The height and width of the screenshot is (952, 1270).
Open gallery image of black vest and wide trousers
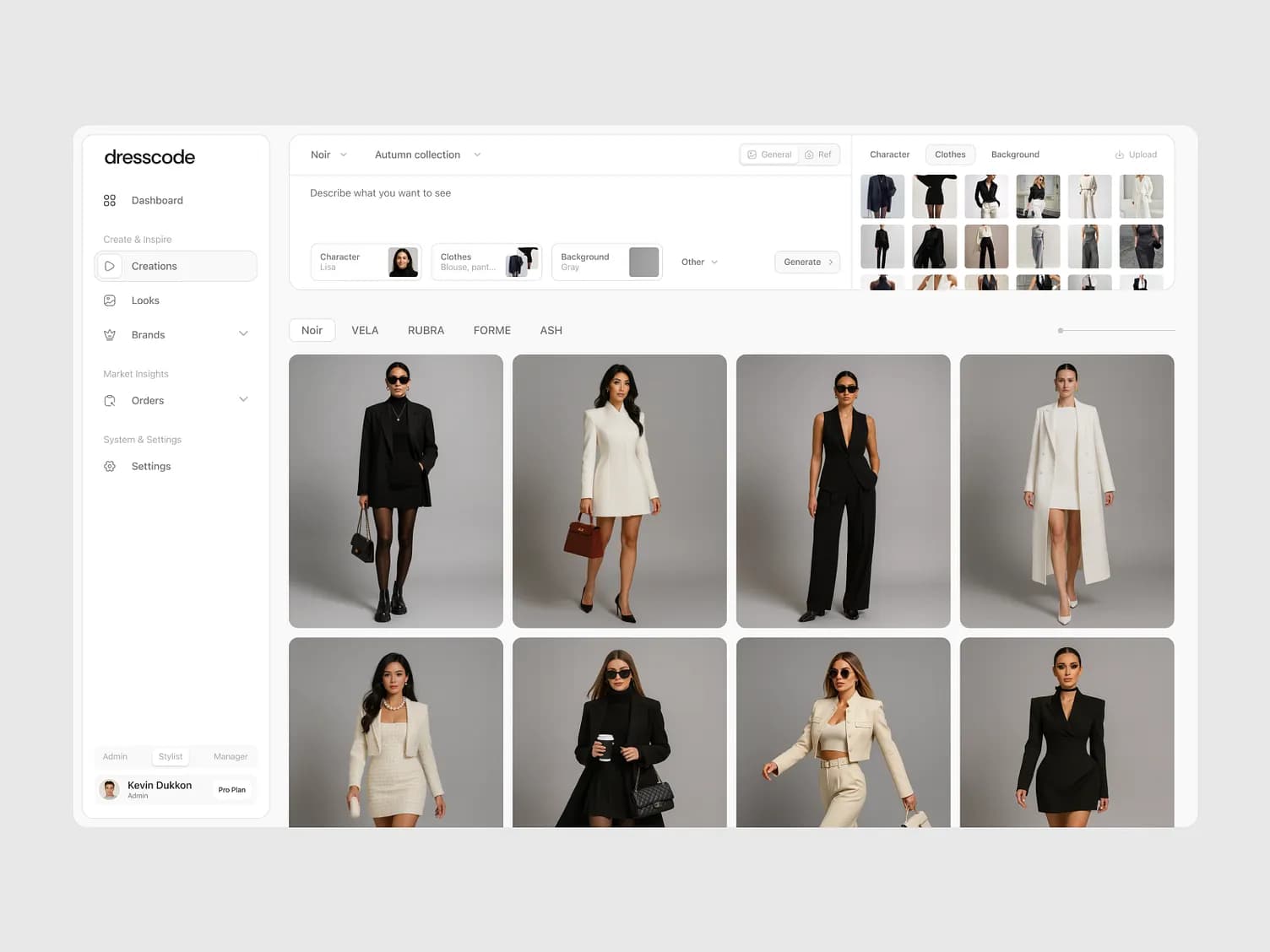[x=844, y=491]
